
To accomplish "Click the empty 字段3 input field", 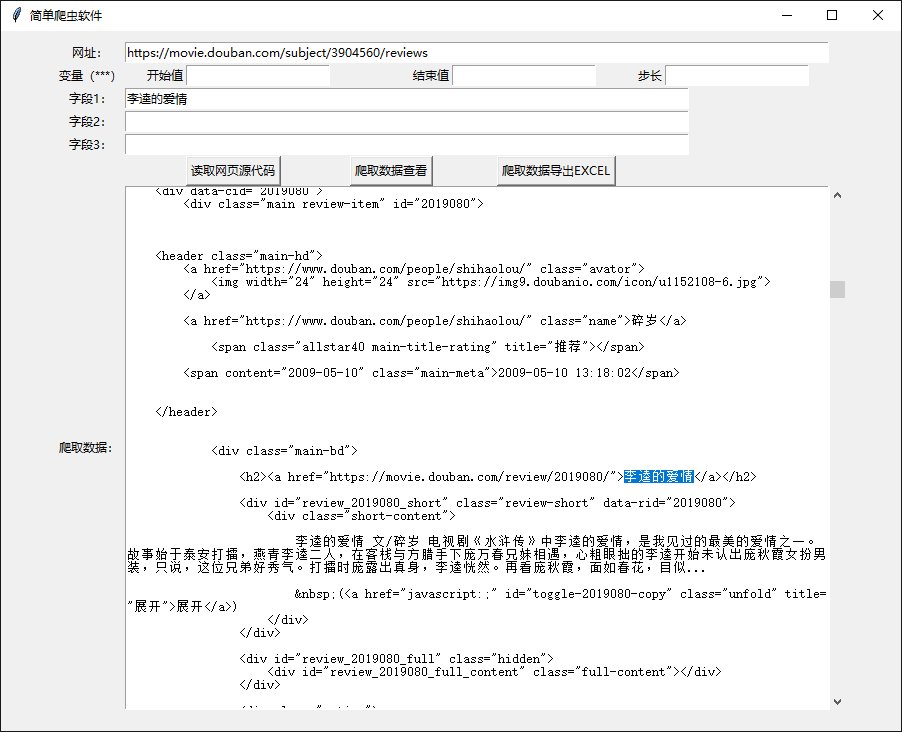I will [406, 145].
